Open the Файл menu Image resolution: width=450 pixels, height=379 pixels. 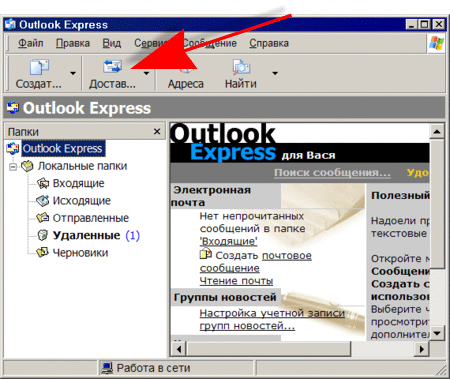pyautogui.click(x=30, y=43)
